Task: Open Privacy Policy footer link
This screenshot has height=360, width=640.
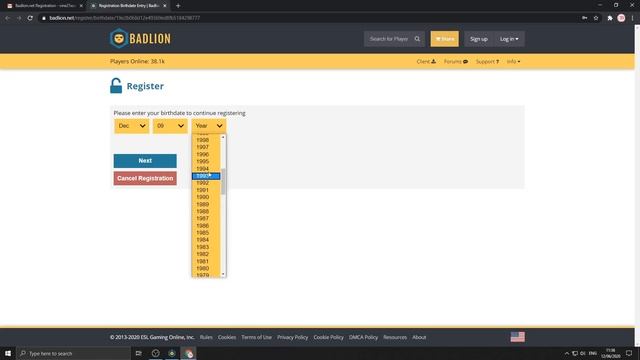Action: (x=293, y=337)
